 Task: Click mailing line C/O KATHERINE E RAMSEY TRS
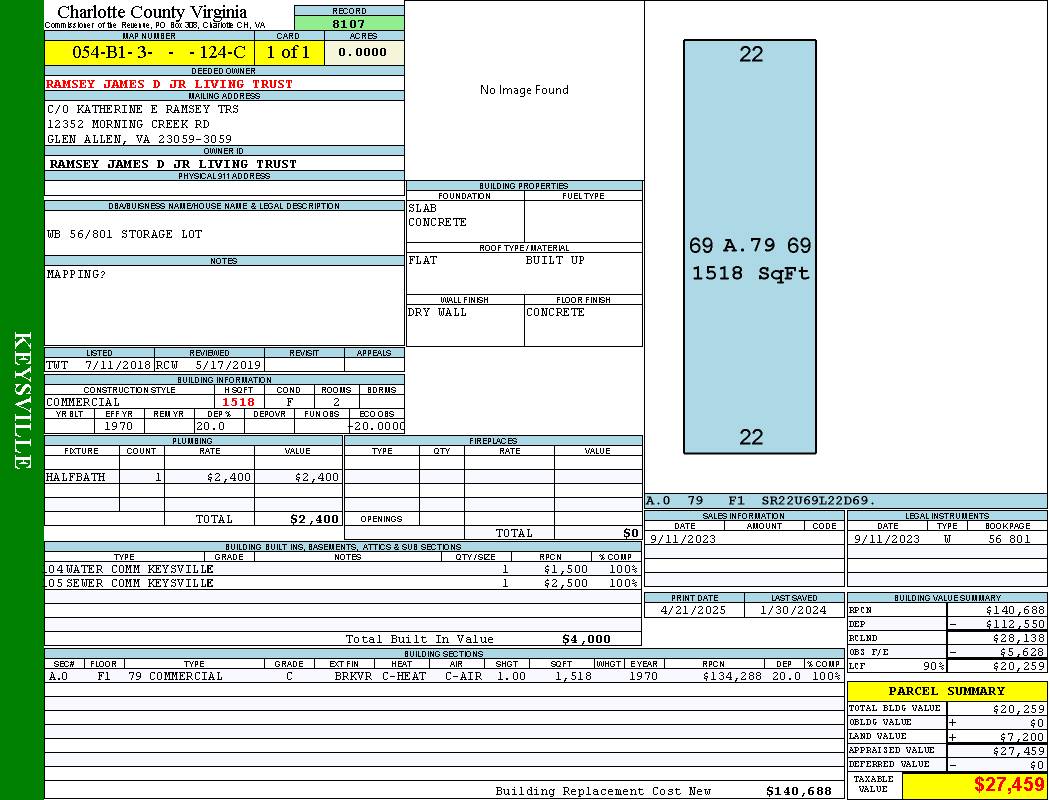(143, 108)
